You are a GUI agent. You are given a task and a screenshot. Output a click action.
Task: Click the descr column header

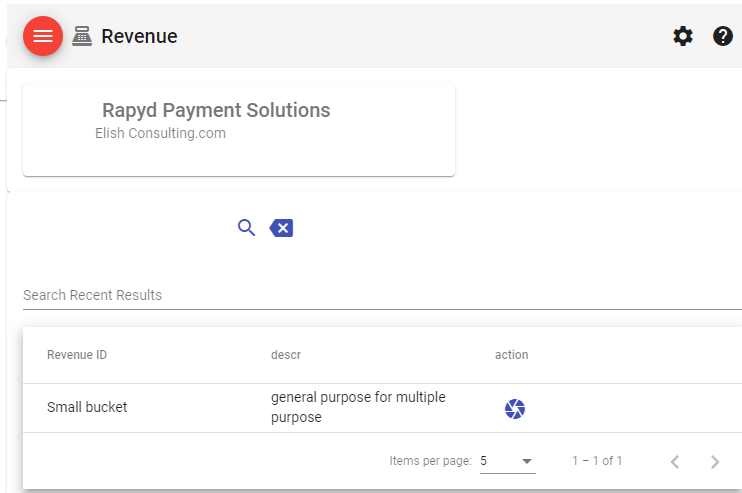click(x=286, y=355)
